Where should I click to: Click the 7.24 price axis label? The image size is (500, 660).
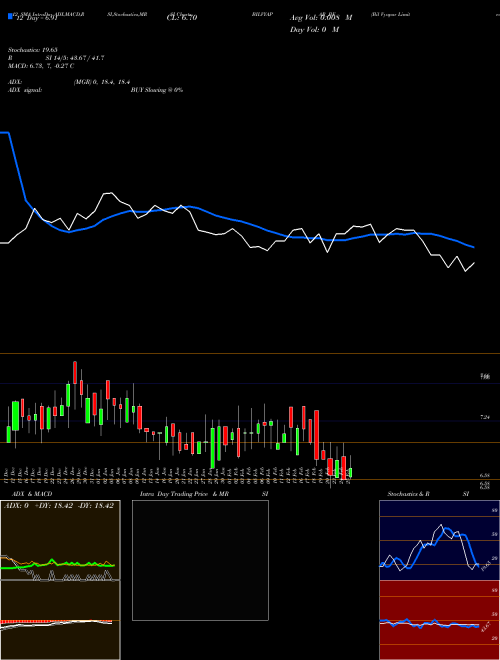click(485, 417)
